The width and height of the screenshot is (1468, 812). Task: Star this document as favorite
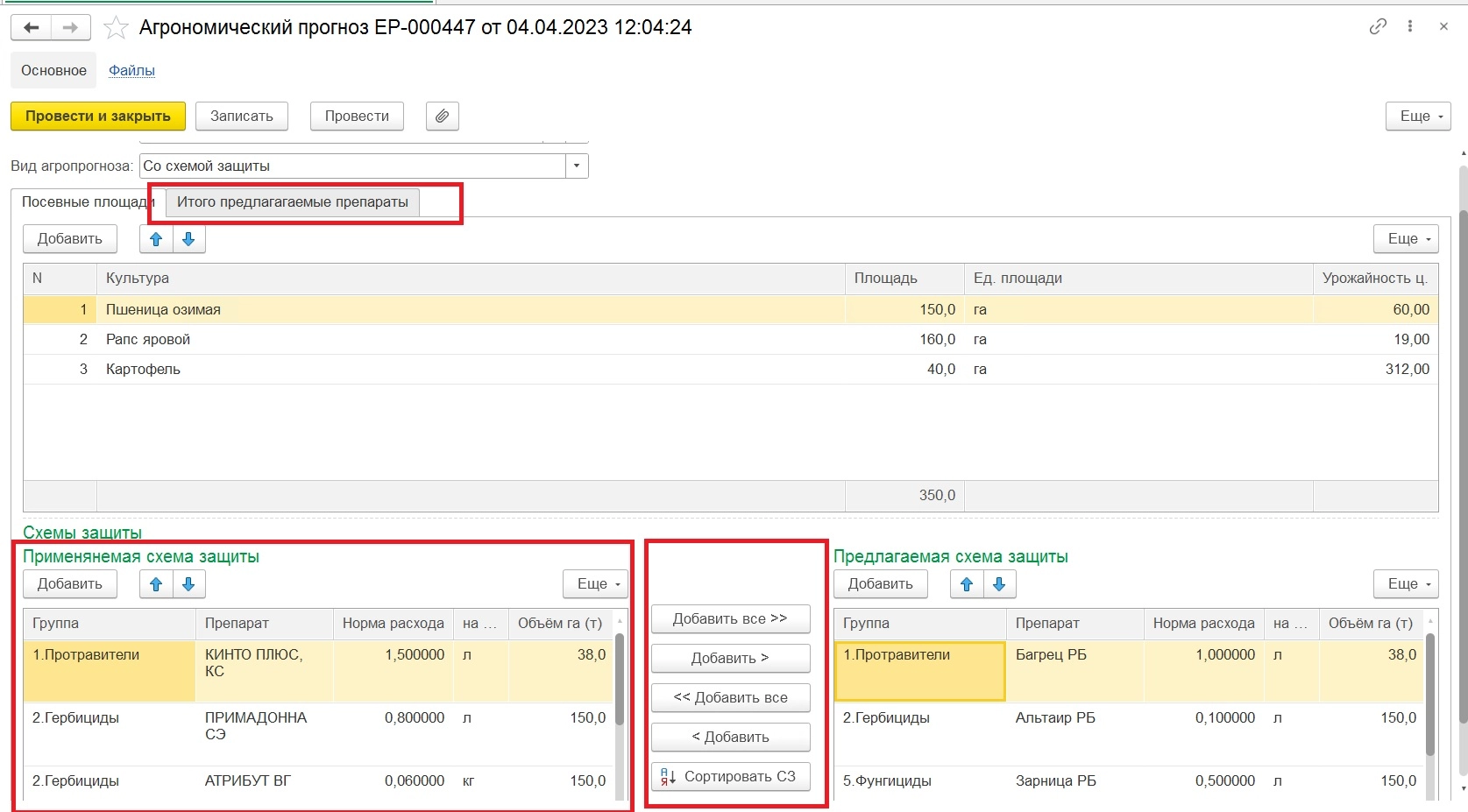click(116, 28)
